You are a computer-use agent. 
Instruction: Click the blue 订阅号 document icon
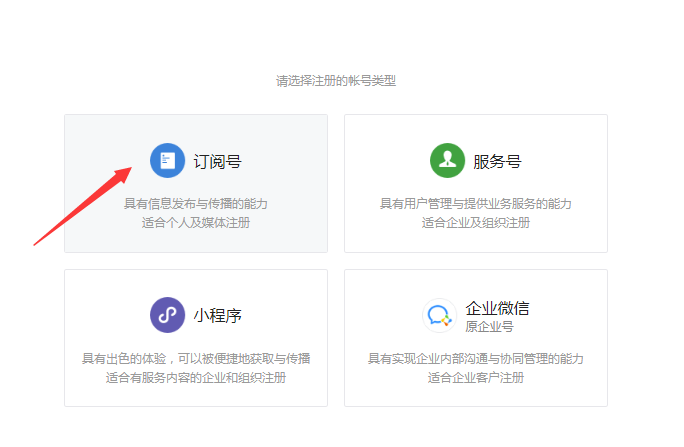point(168,160)
